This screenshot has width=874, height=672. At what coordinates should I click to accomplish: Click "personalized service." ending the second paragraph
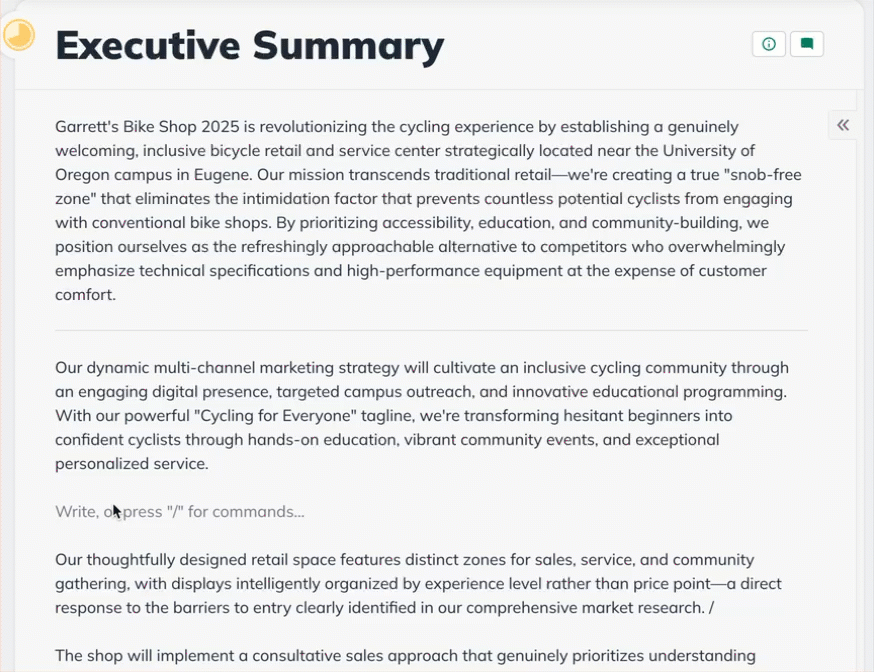pos(132,464)
